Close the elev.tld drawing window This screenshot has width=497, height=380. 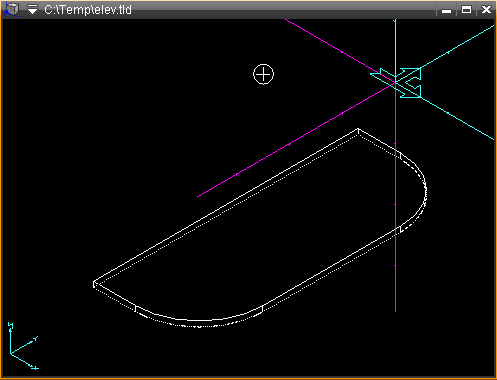point(486,10)
